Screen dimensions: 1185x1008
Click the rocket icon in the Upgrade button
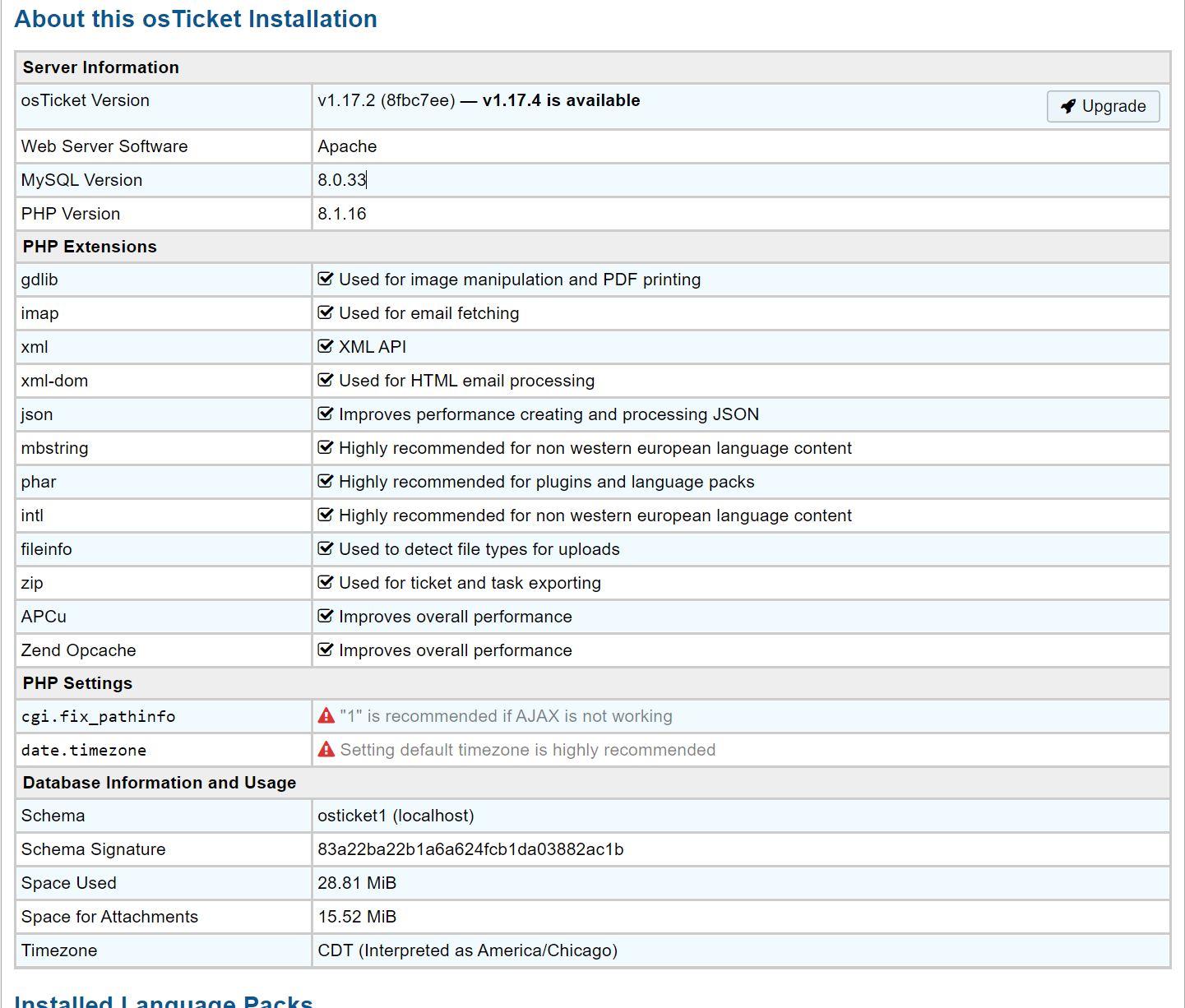(1068, 106)
